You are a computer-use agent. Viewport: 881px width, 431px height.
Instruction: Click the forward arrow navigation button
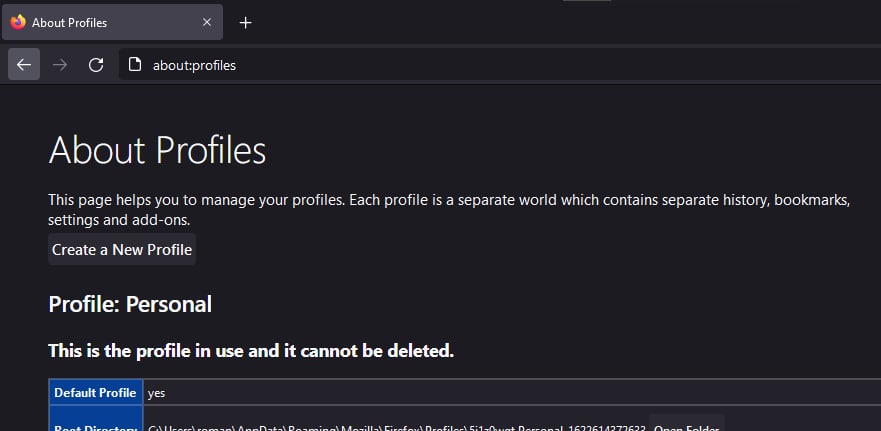[x=60, y=65]
